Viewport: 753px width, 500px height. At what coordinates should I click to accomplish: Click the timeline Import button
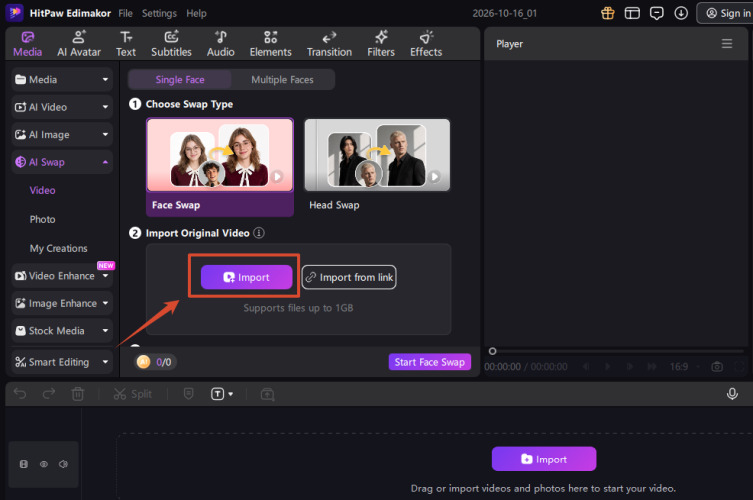(x=544, y=459)
